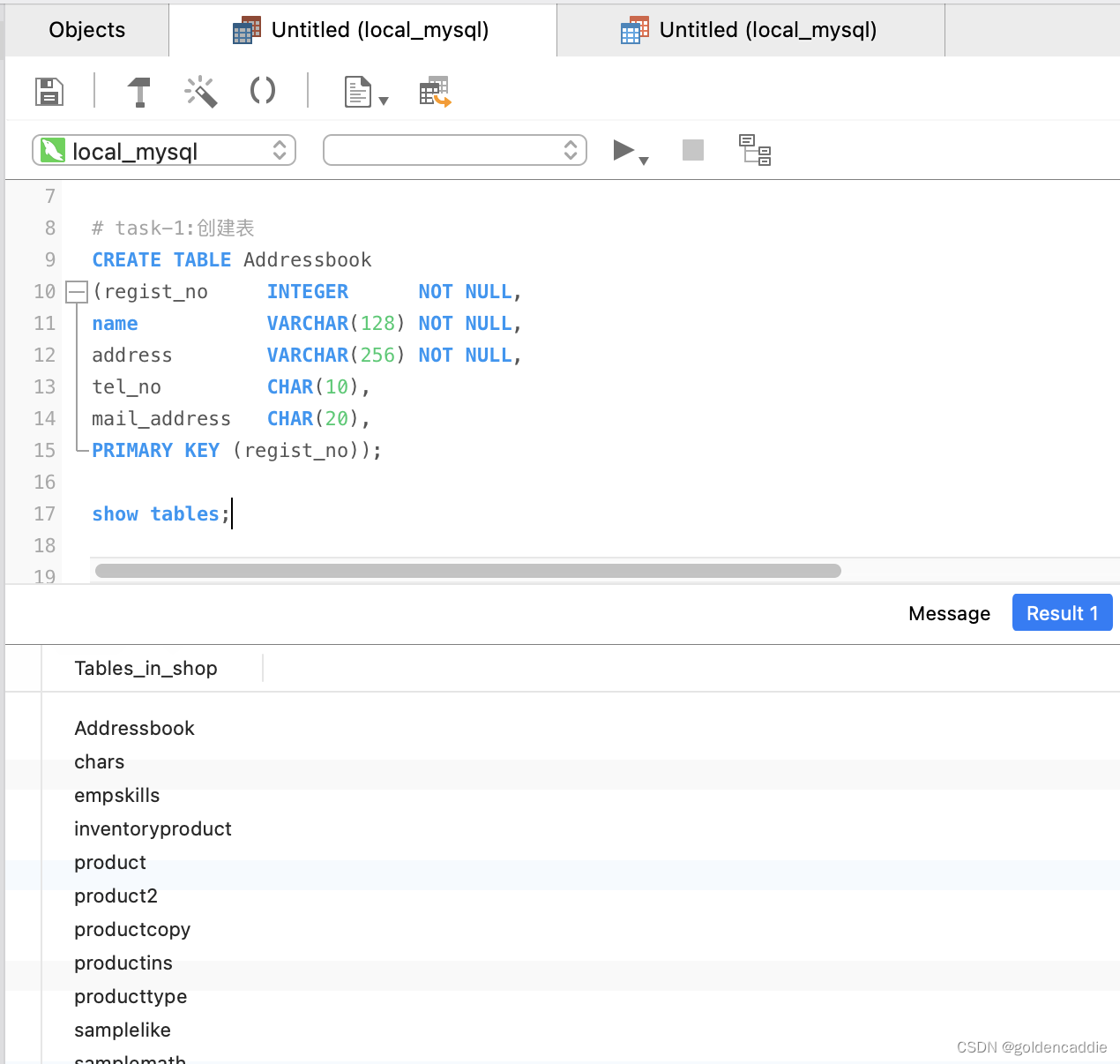Click the Beautify SQL magic wand

pos(200,91)
